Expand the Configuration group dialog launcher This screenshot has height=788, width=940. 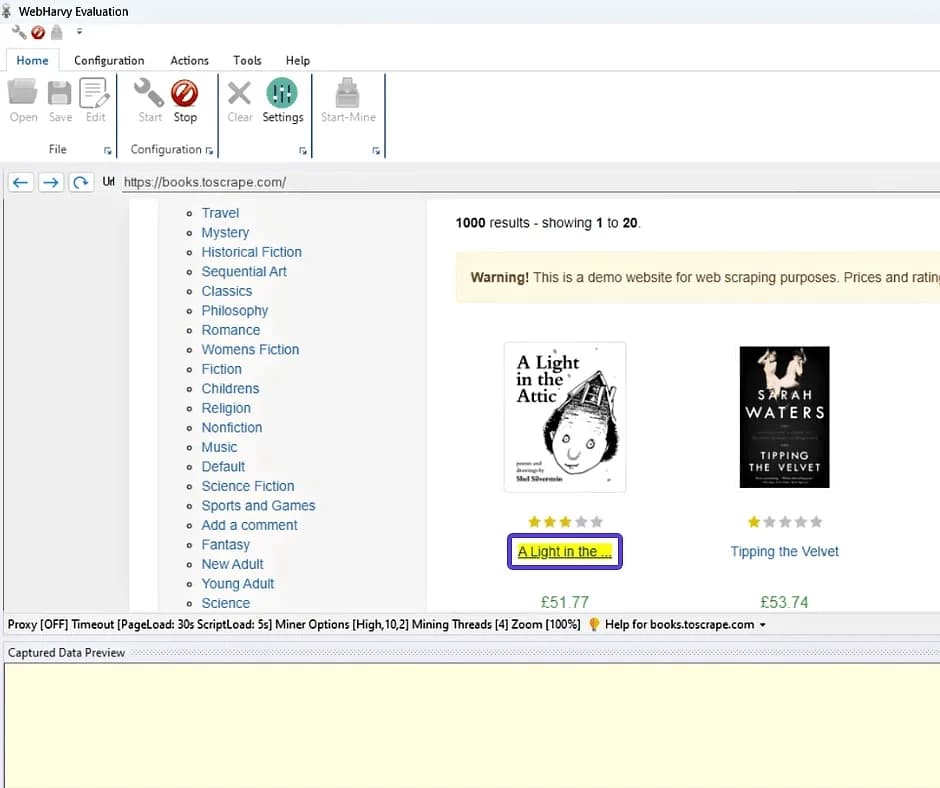click(209, 151)
